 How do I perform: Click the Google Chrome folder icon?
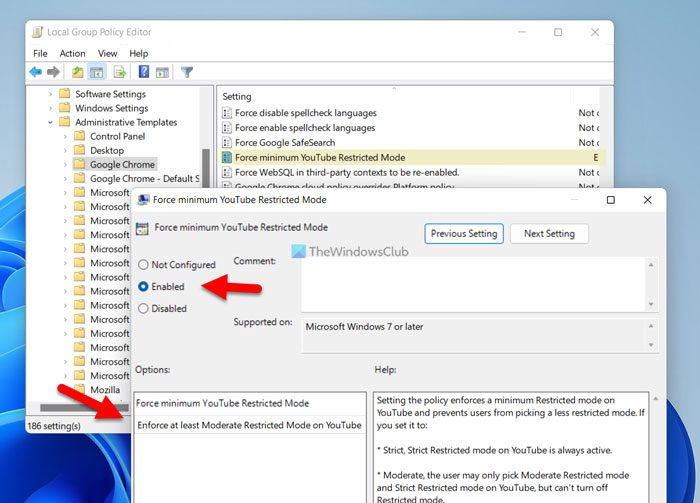(79, 164)
